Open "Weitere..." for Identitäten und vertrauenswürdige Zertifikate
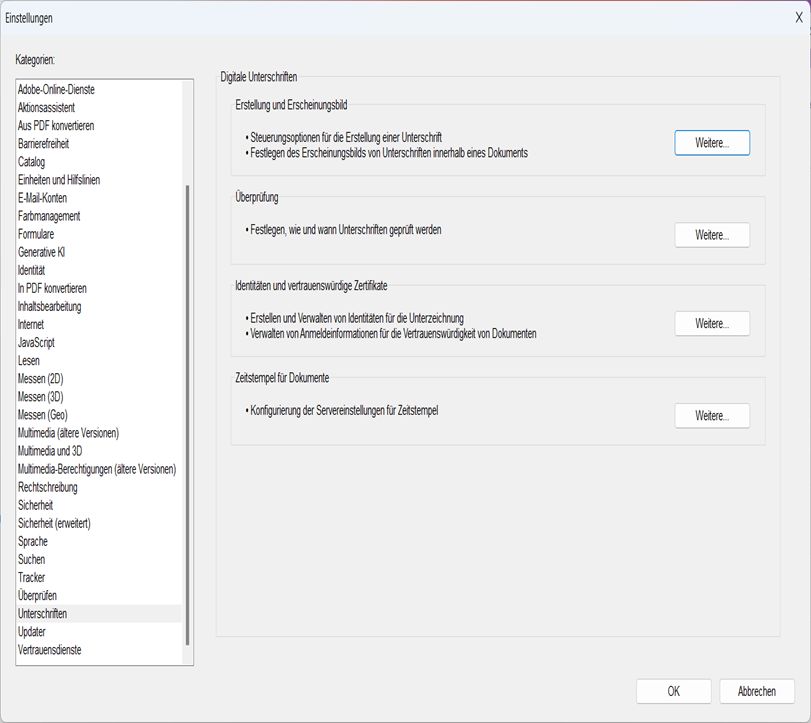This screenshot has width=811, height=723. (710, 324)
